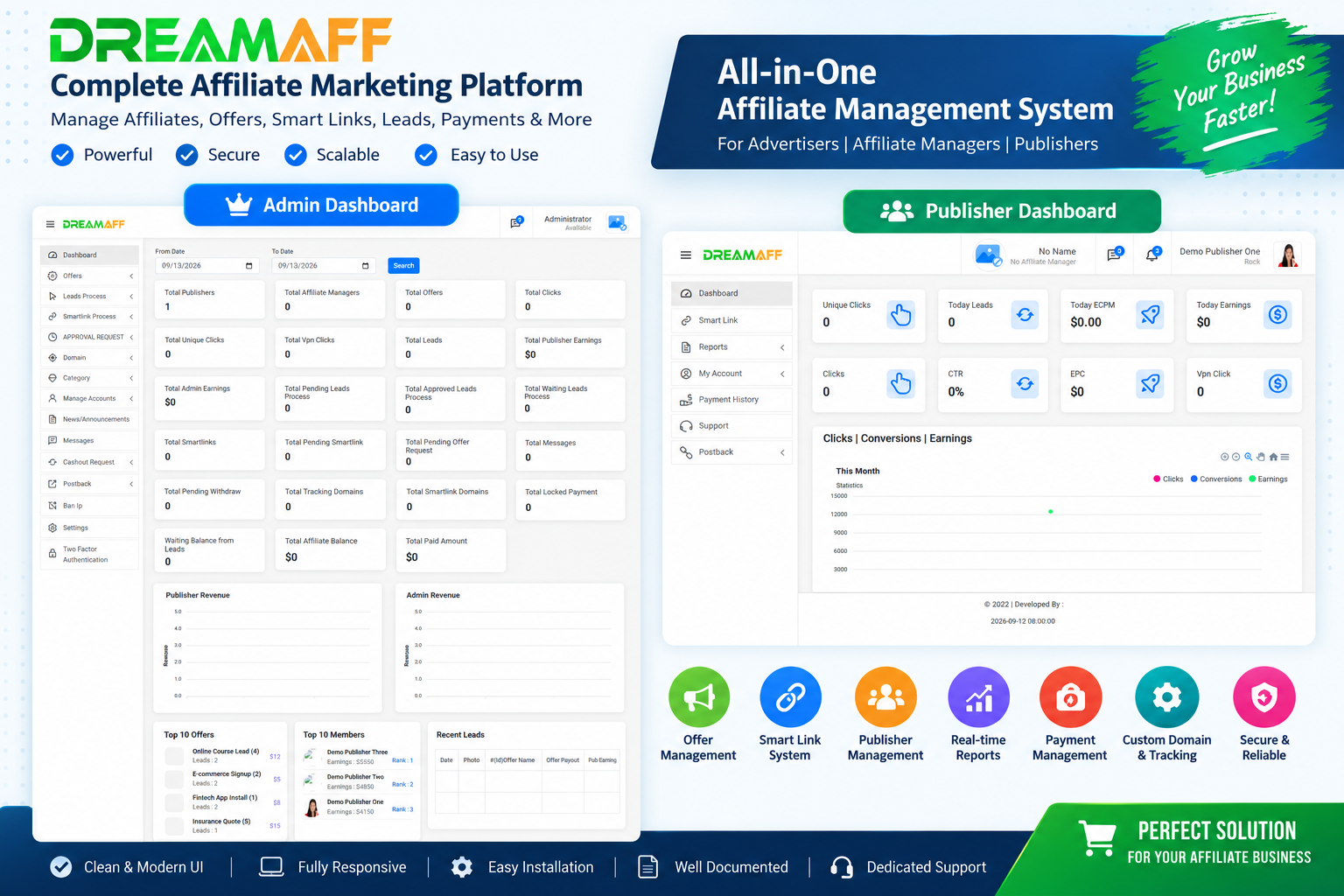Click the Payment Management wallet icon
The height and width of the screenshot is (896, 1344).
click(x=1070, y=697)
